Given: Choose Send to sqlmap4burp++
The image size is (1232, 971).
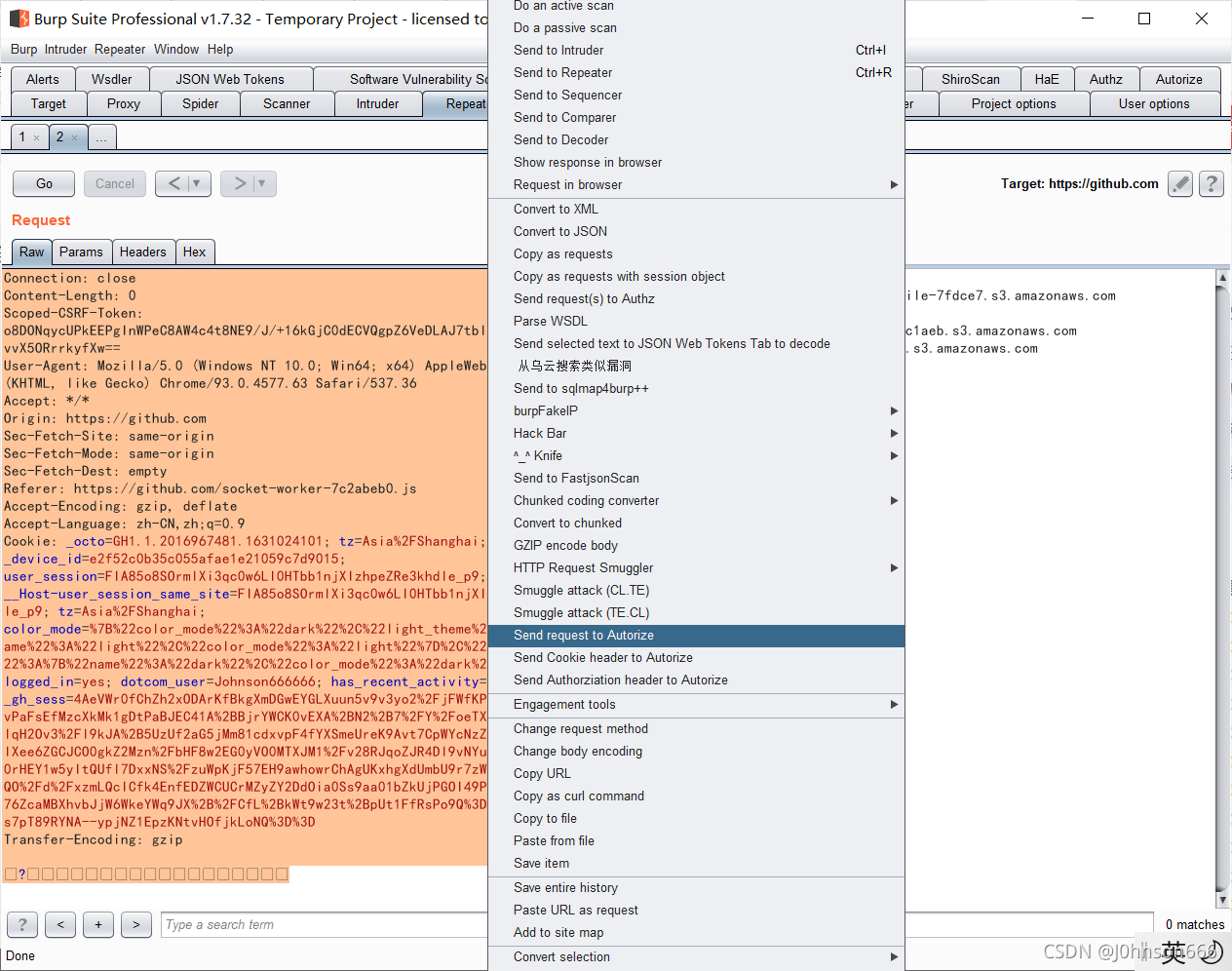Looking at the screenshot, I should [x=696, y=389].
